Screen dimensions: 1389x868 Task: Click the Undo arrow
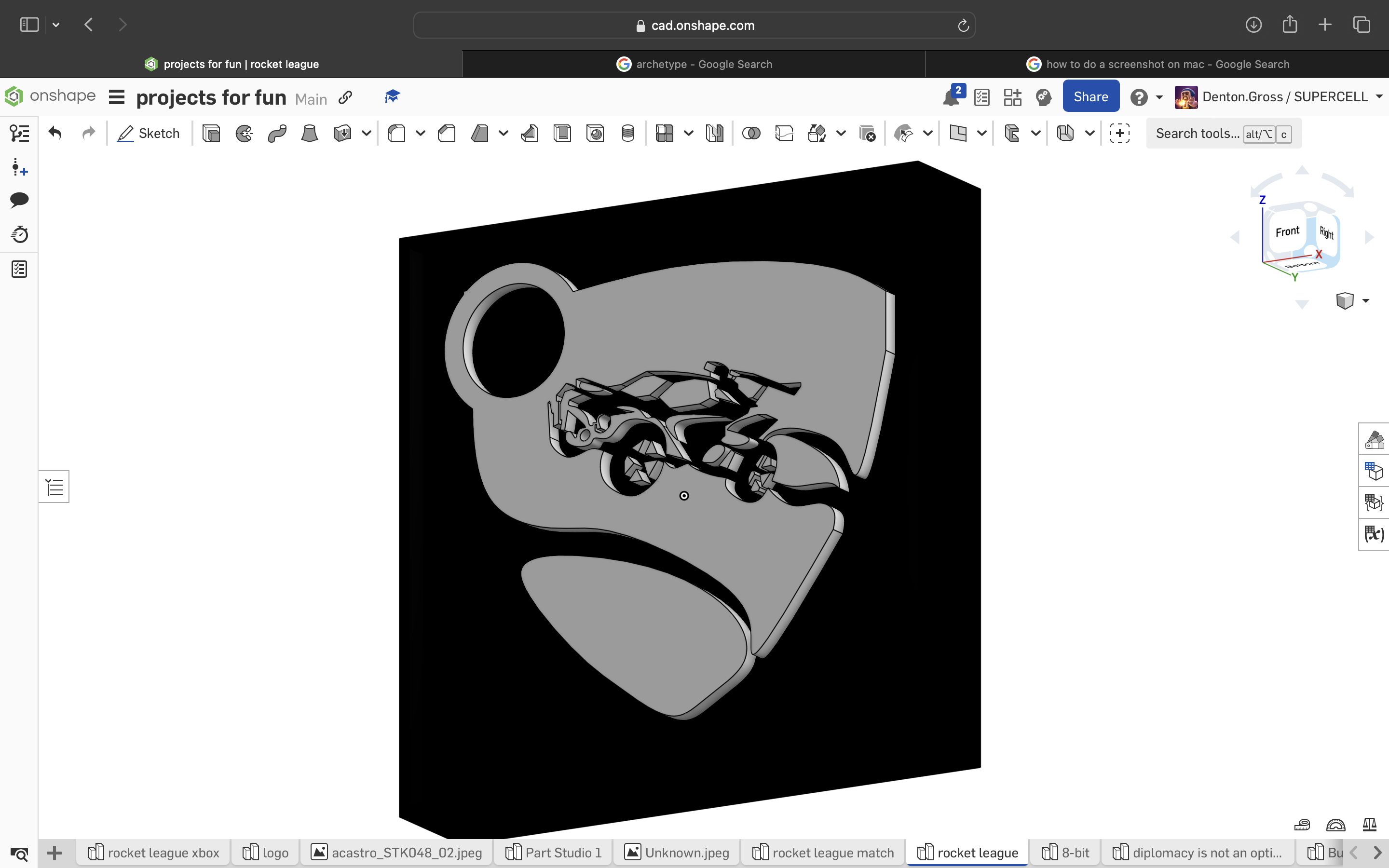(55, 133)
